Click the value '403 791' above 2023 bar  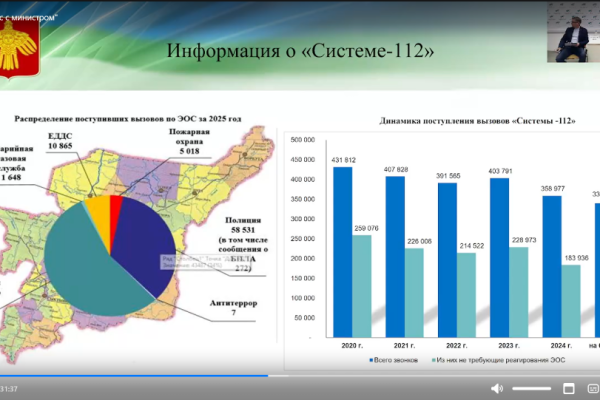(500, 171)
